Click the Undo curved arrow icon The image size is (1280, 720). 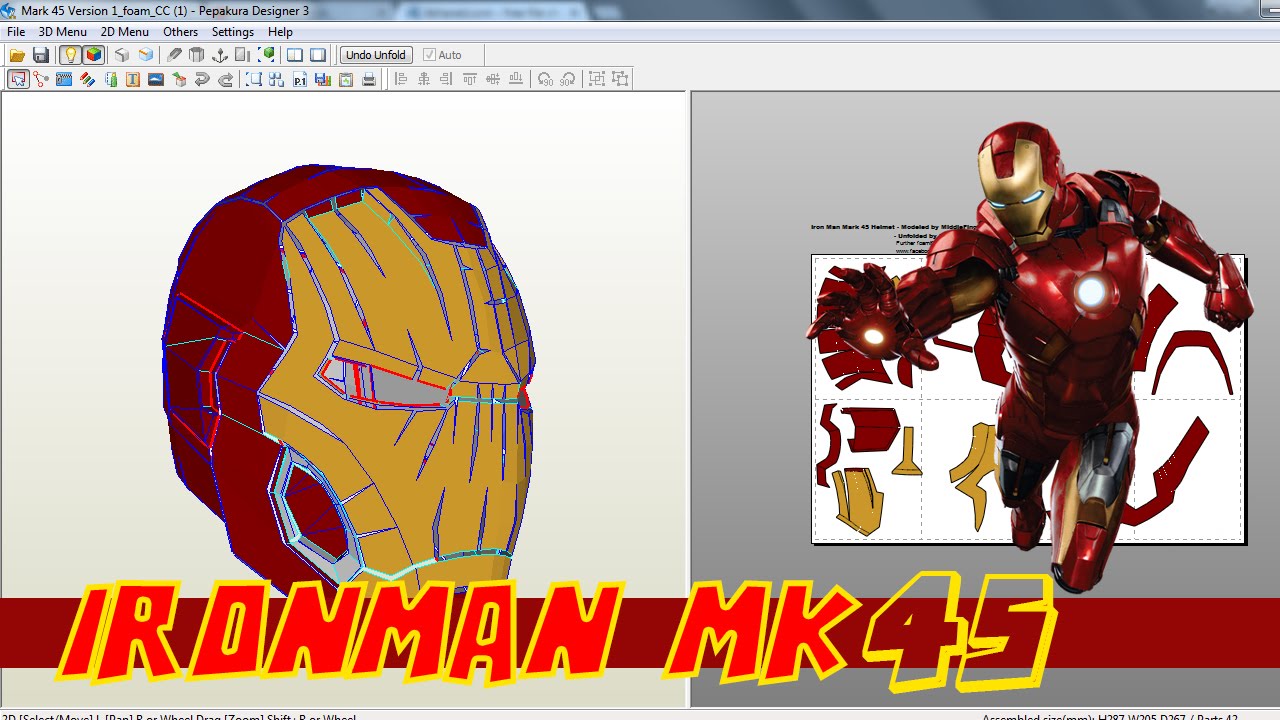coord(202,79)
